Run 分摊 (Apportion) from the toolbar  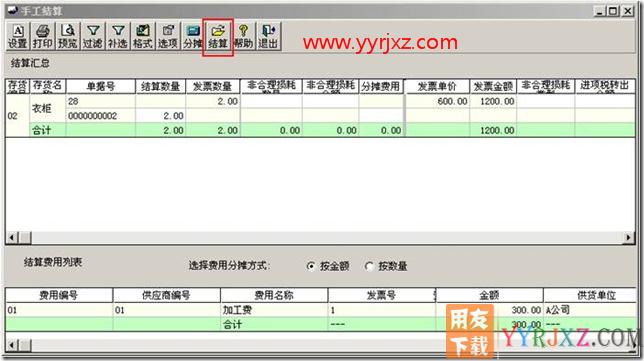click(x=192, y=36)
